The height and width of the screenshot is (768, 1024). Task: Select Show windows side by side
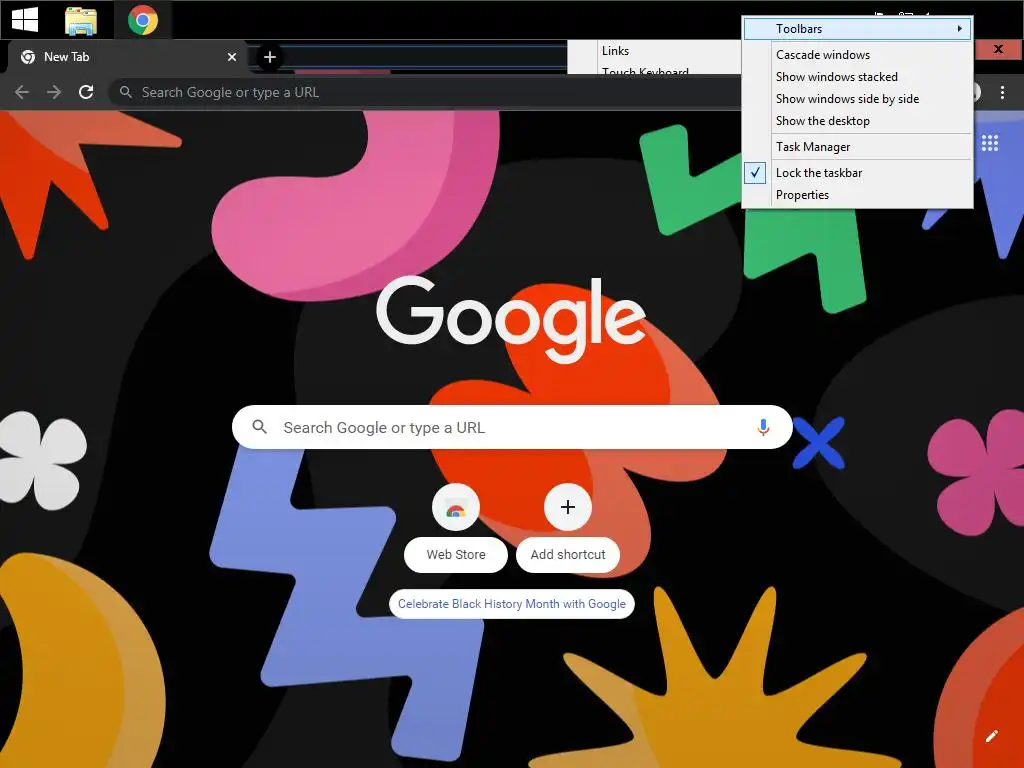pos(857,99)
